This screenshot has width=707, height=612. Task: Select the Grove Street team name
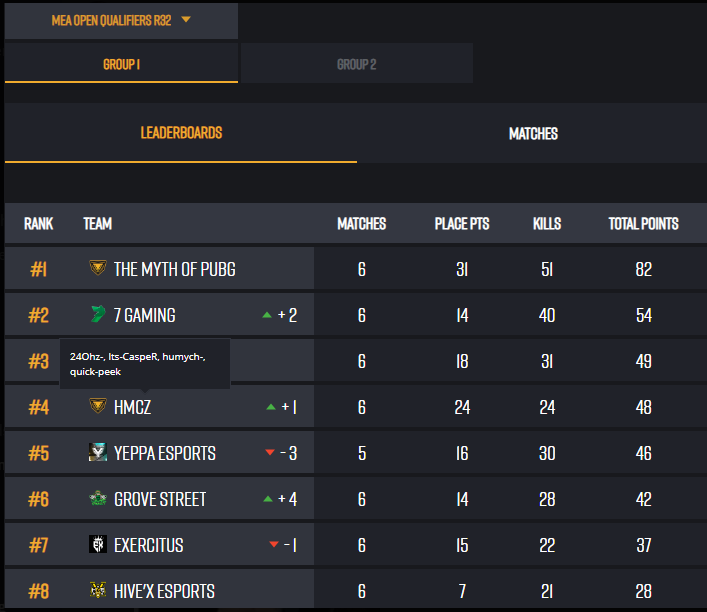(x=160, y=499)
